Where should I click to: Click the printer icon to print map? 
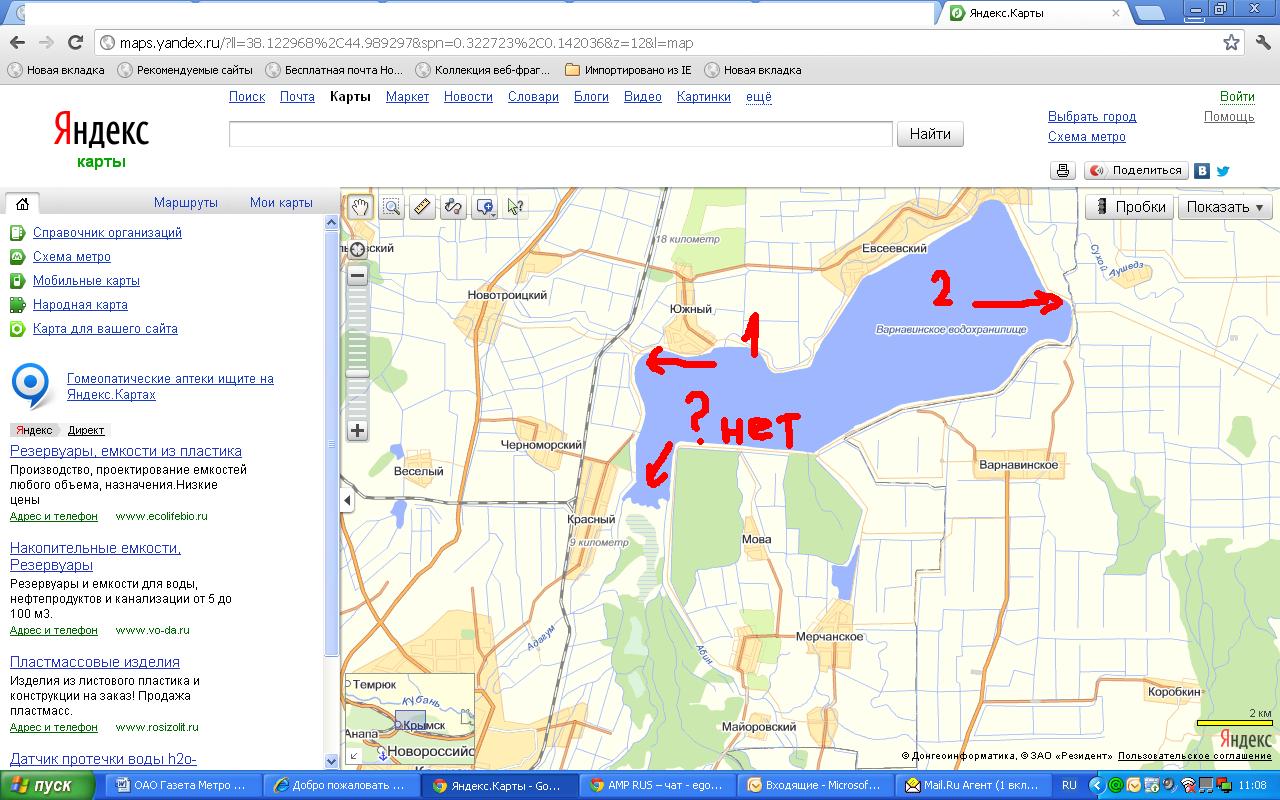click(x=1063, y=171)
